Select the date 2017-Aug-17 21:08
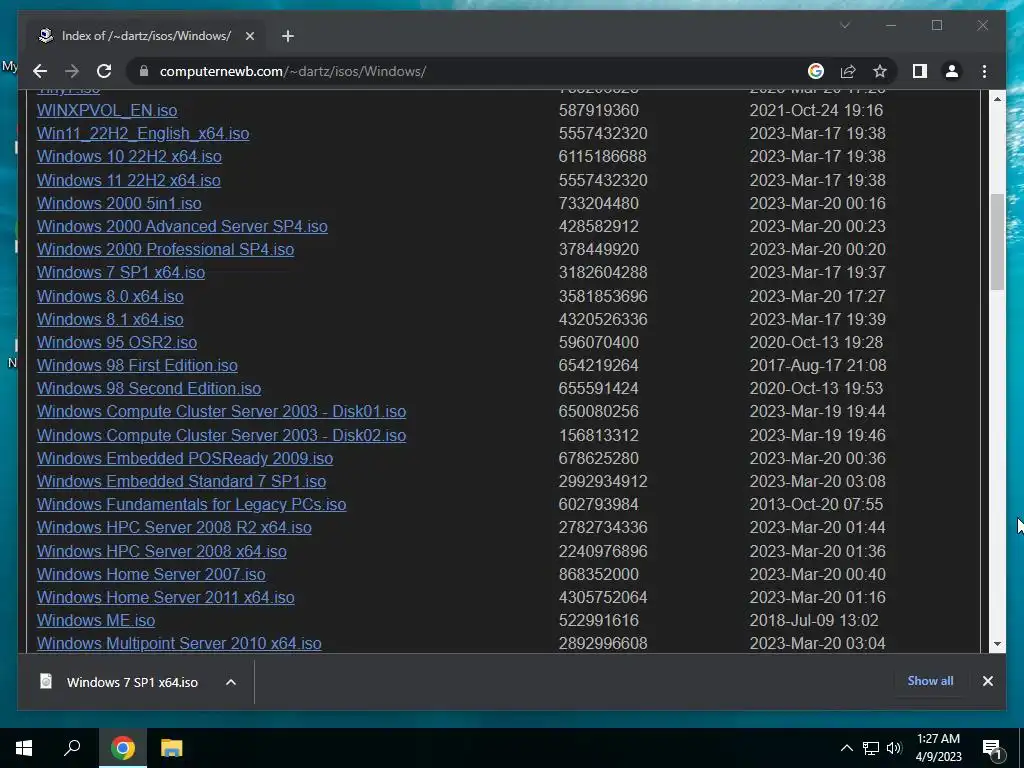 [818, 365]
